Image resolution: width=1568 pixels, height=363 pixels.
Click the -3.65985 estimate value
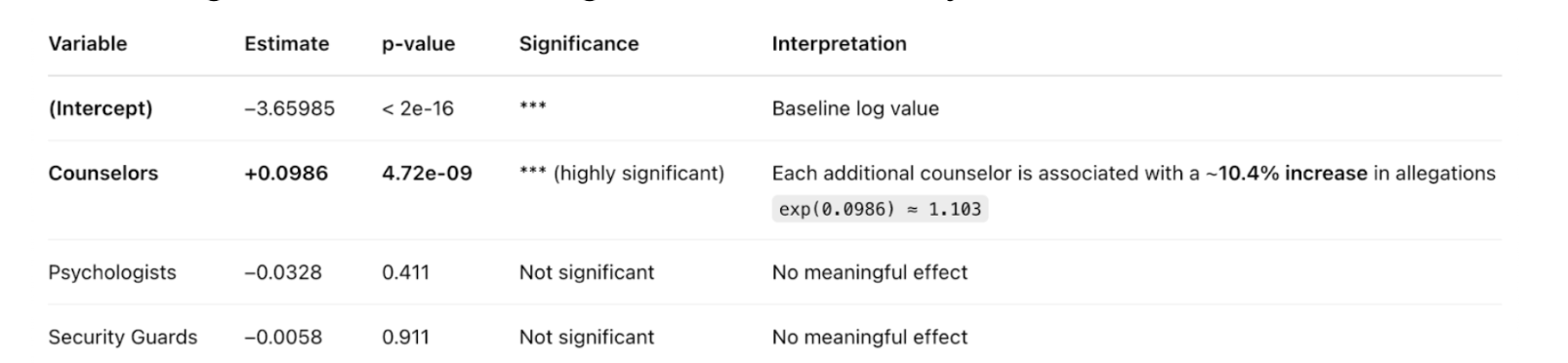289,108
